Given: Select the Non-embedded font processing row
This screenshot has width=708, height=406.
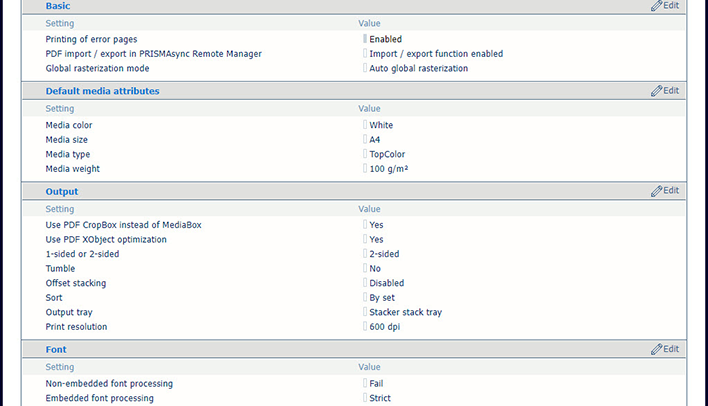Looking at the screenshot, I should pos(354,383).
